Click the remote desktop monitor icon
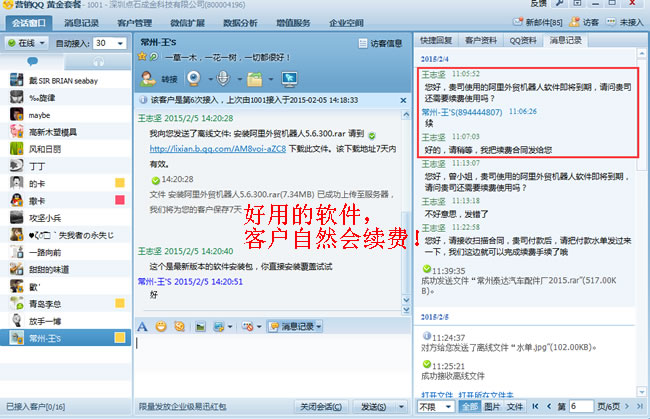Viewport: 650px width, 419px height. tap(289, 79)
